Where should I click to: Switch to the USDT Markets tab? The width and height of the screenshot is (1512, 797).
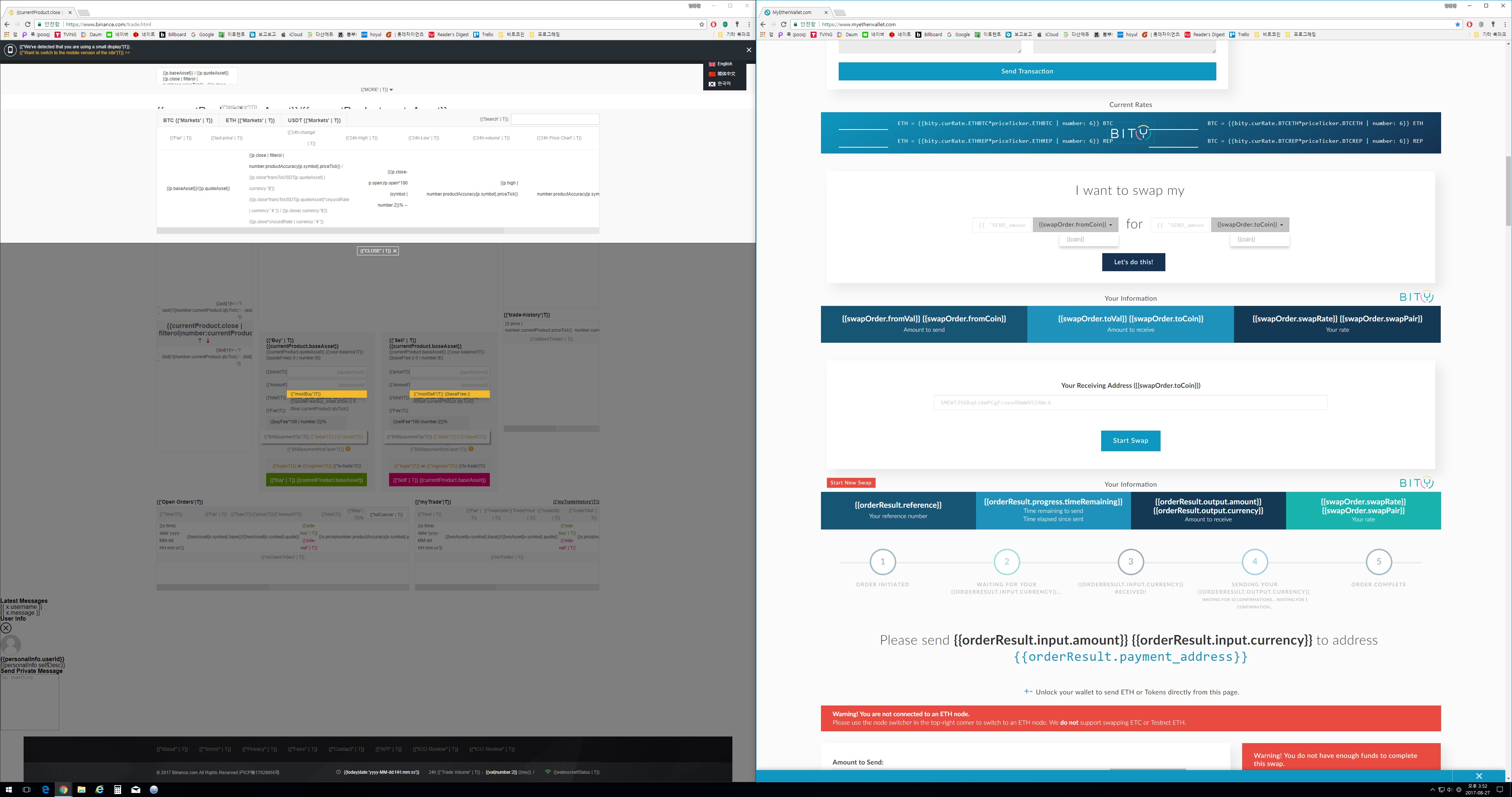tap(314, 120)
